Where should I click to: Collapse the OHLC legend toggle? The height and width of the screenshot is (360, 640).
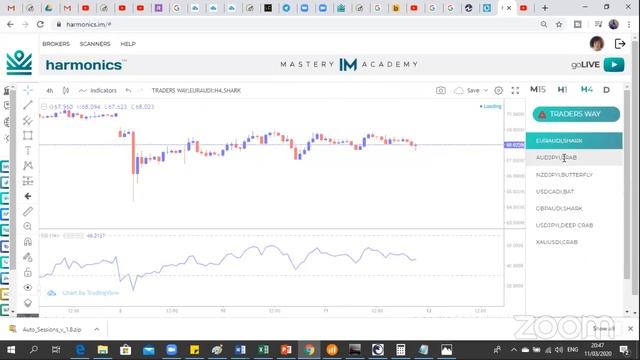44,107
